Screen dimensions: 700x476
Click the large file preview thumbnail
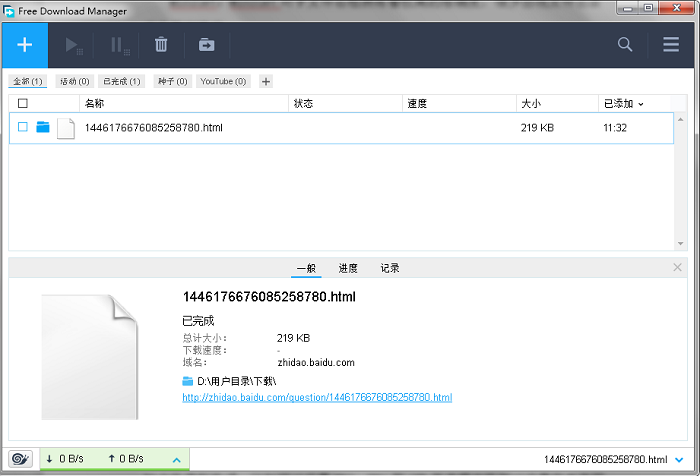89,357
